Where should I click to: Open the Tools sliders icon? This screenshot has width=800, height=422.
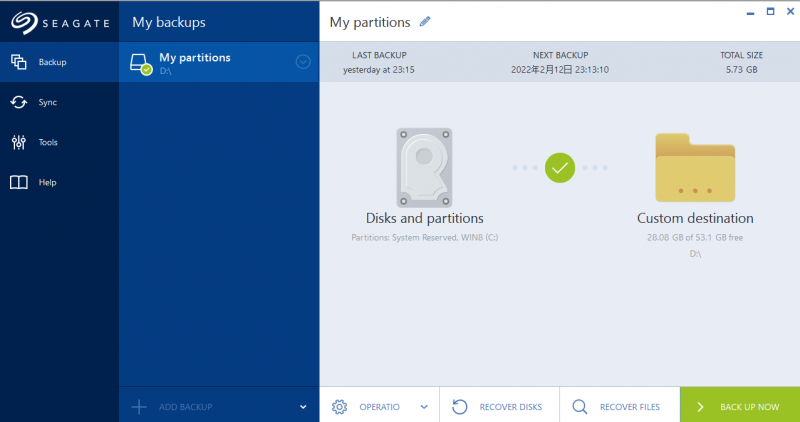(x=19, y=142)
